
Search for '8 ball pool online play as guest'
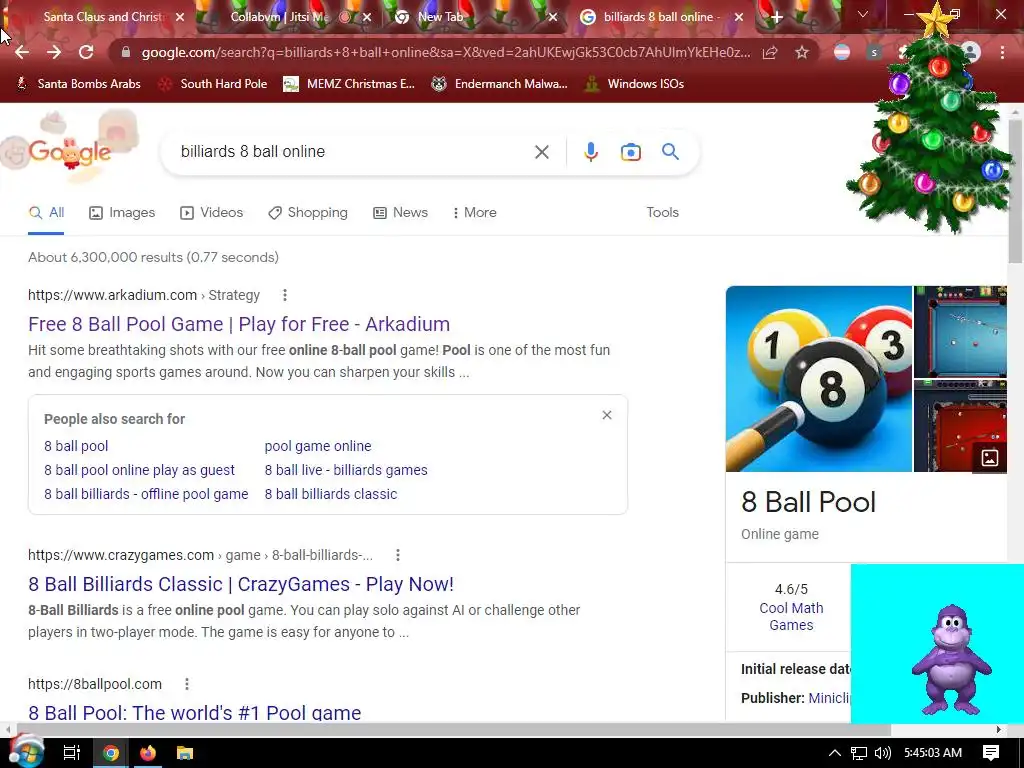[139, 470]
